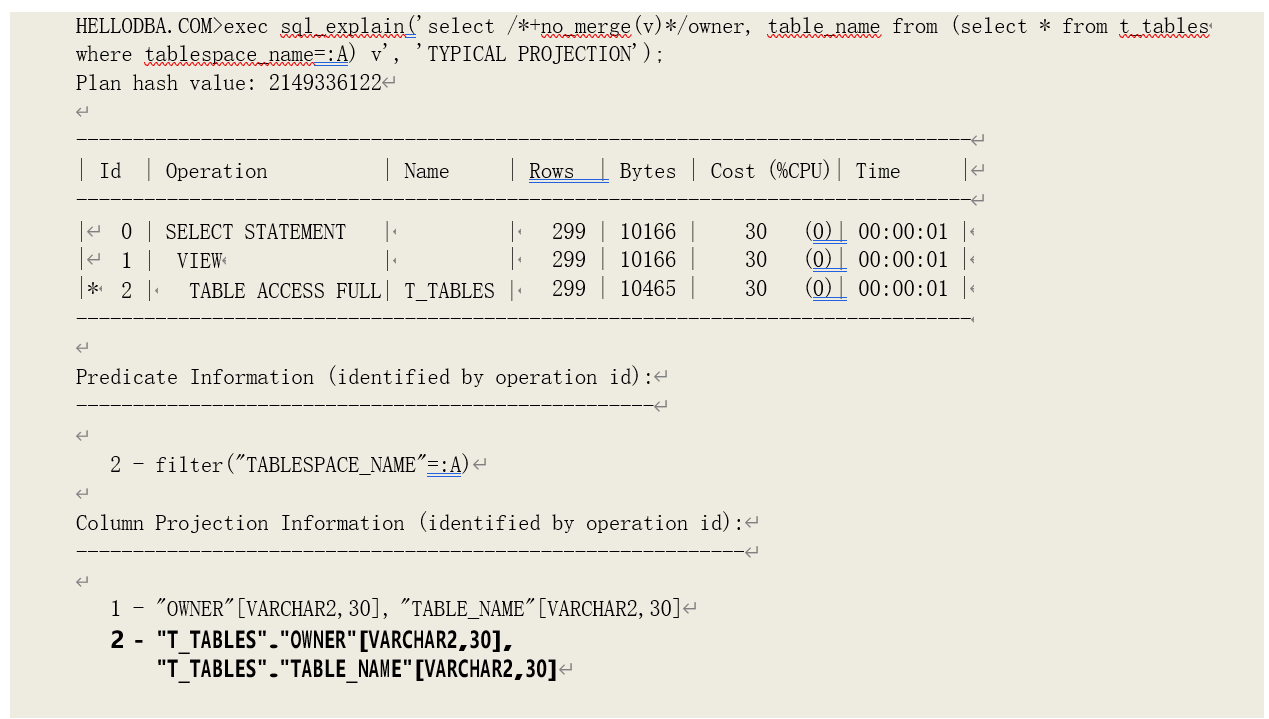Click the Cost (%CPU) column header
This screenshot has width=1269, height=719.
coord(770,172)
